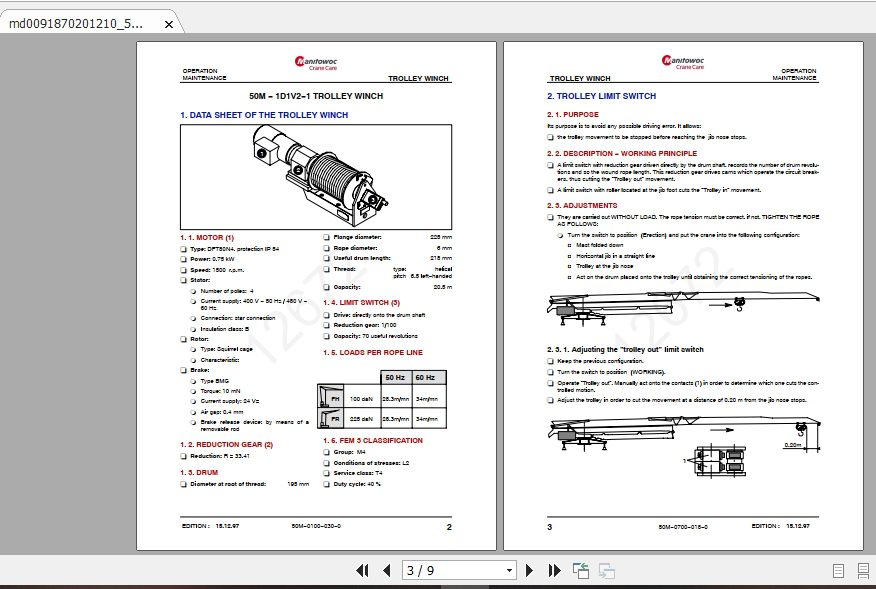The height and width of the screenshot is (589, 876).
Task: Open the page number dropdown
Action: 509,570
